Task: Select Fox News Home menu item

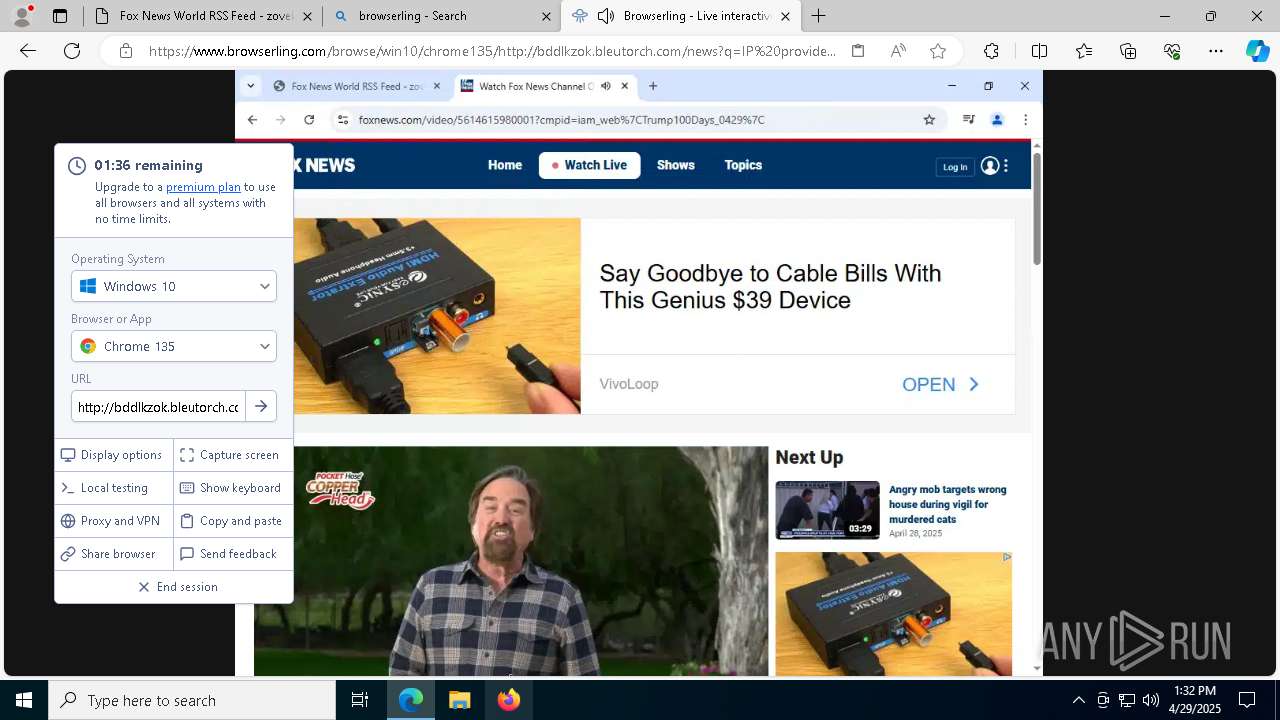Action: pos(505,165)
